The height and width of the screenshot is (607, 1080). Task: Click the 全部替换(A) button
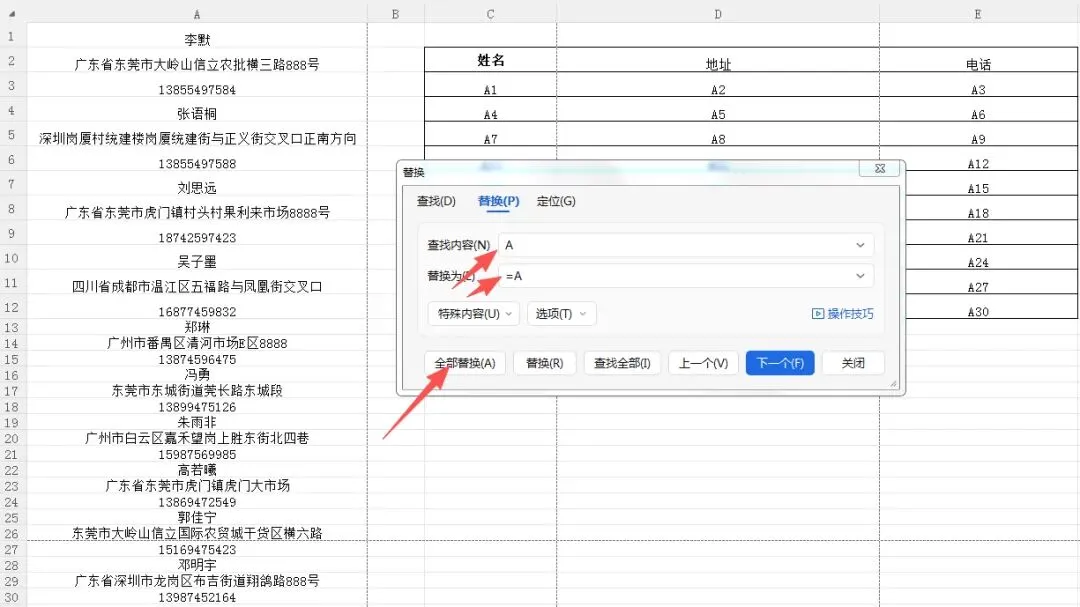click(x=465, y=363)
